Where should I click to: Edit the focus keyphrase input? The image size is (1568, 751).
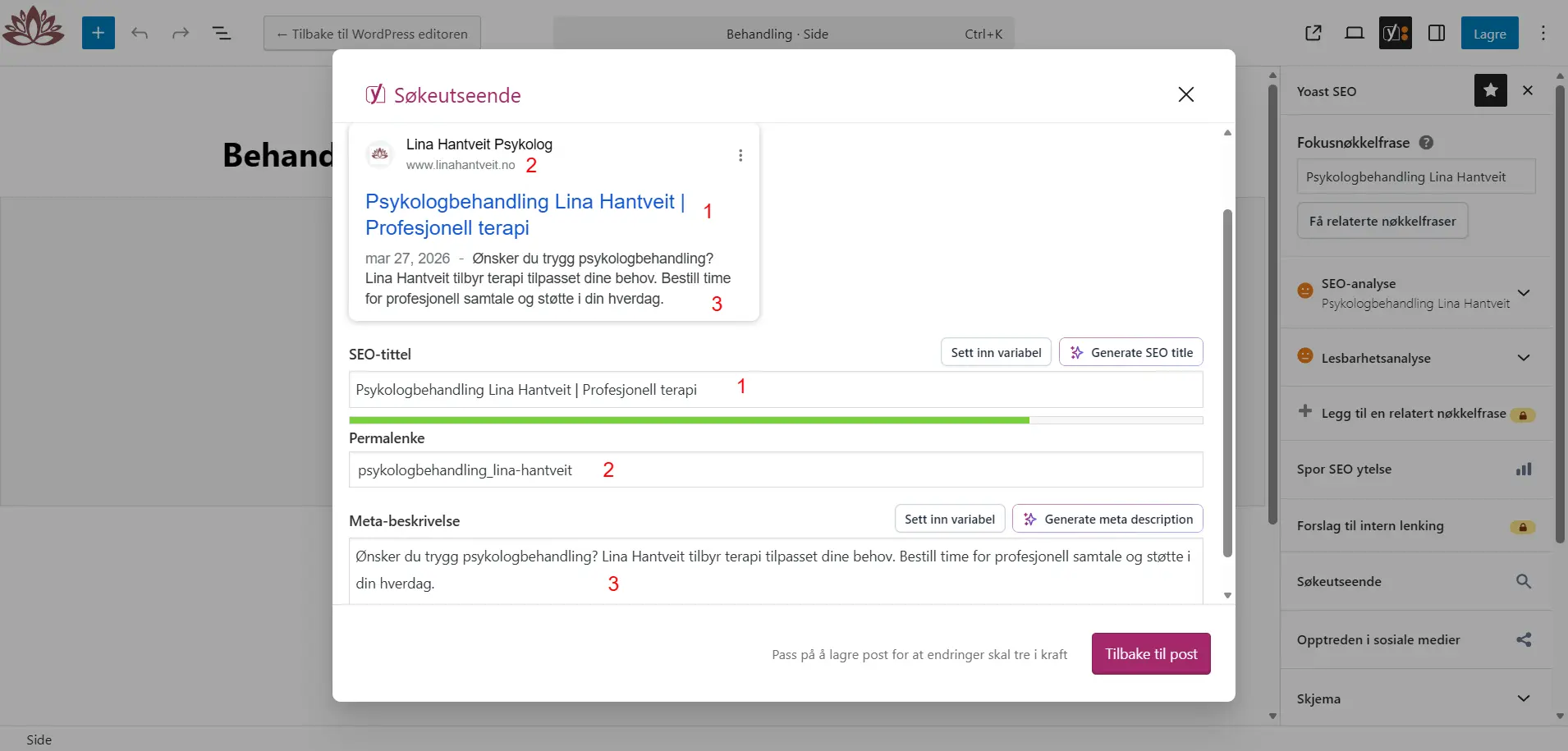1416,176
